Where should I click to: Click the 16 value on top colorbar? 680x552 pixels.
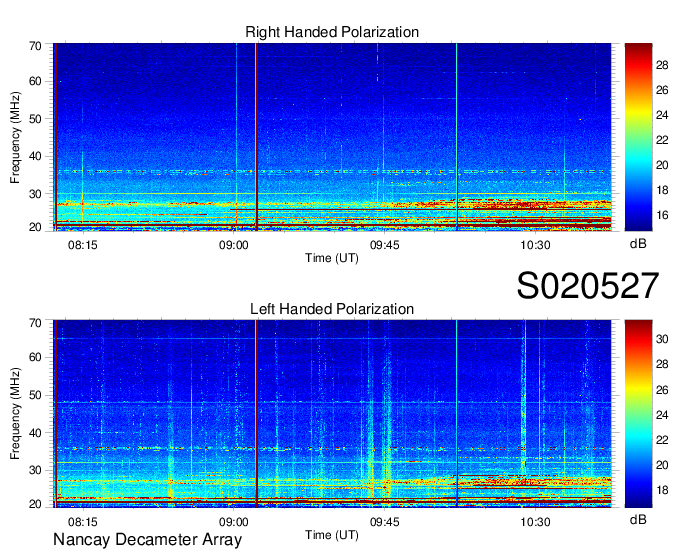(662, 215)
